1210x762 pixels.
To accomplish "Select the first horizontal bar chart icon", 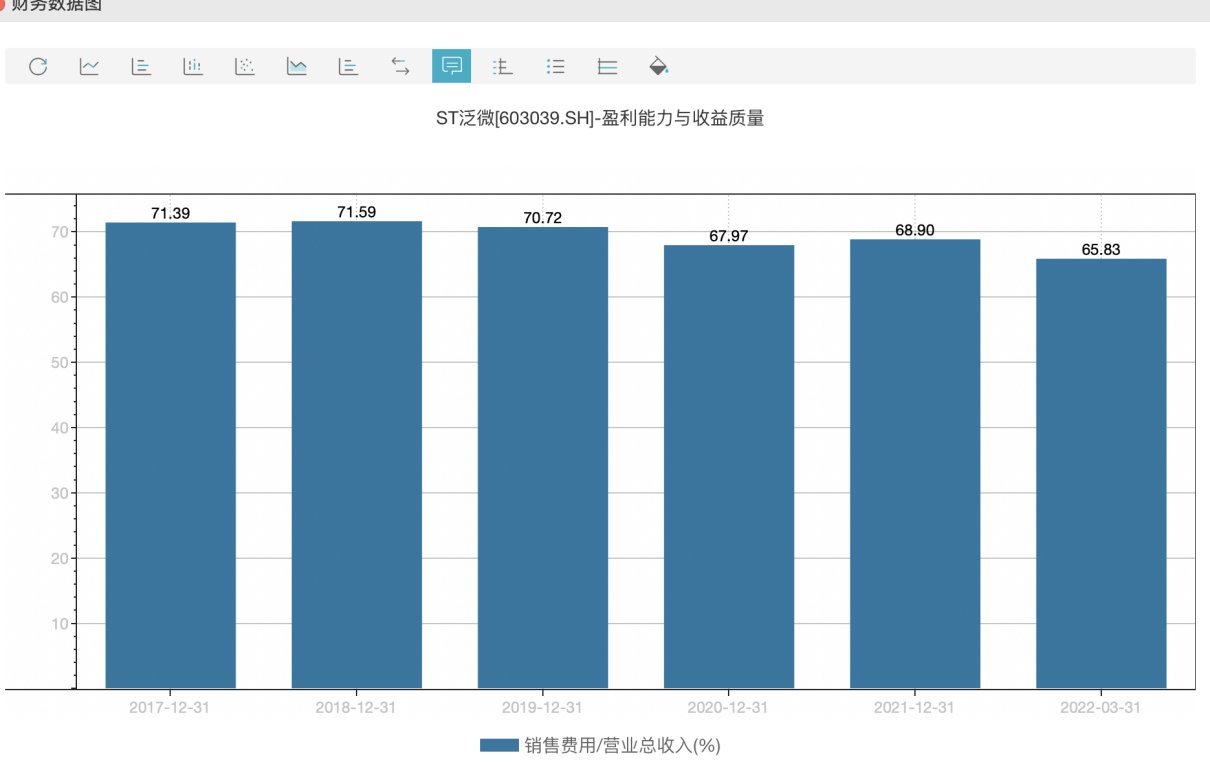I will tap(141, 67).
